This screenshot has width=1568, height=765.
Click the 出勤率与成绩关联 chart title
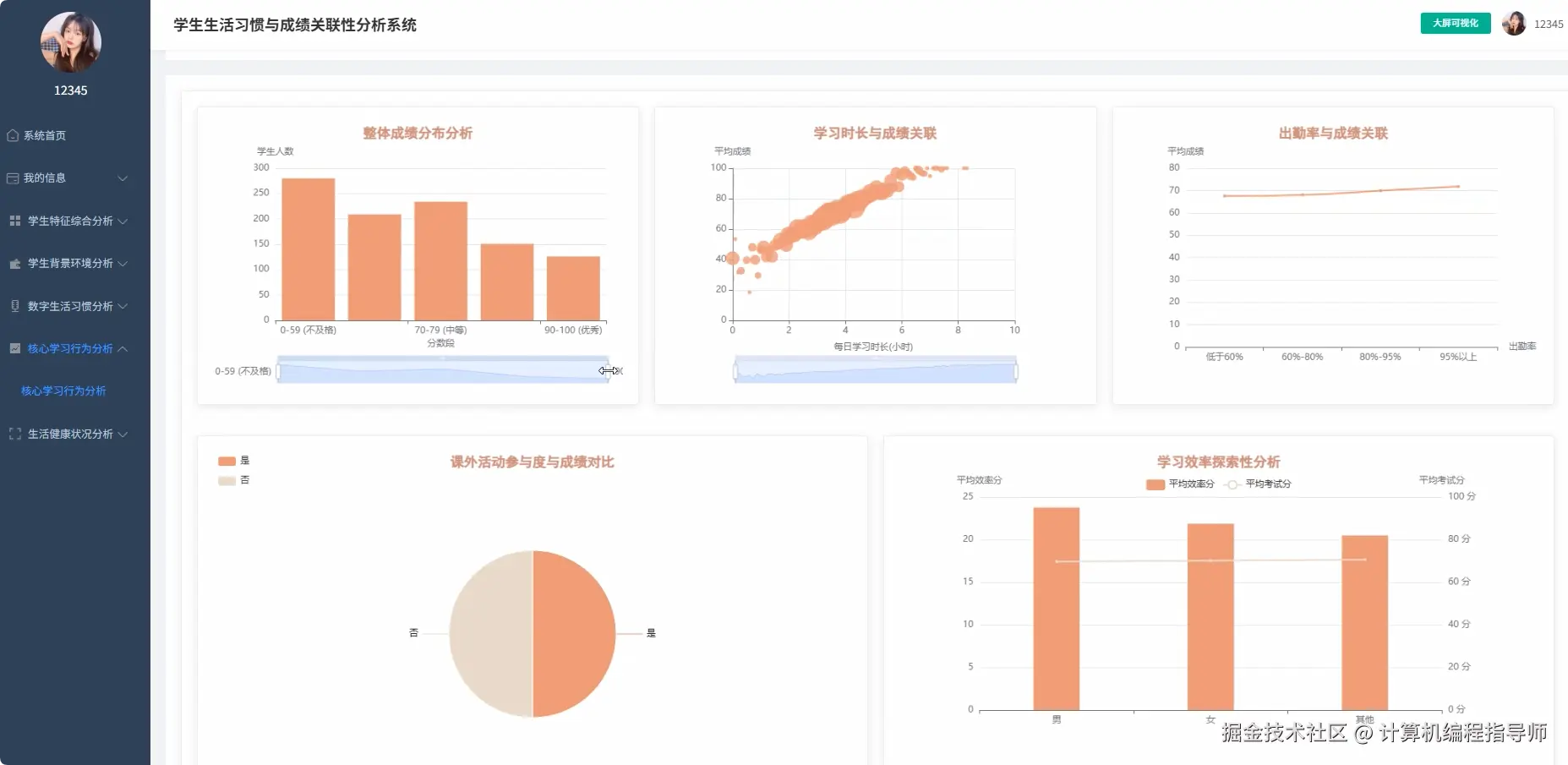[x=1333, y=133]
